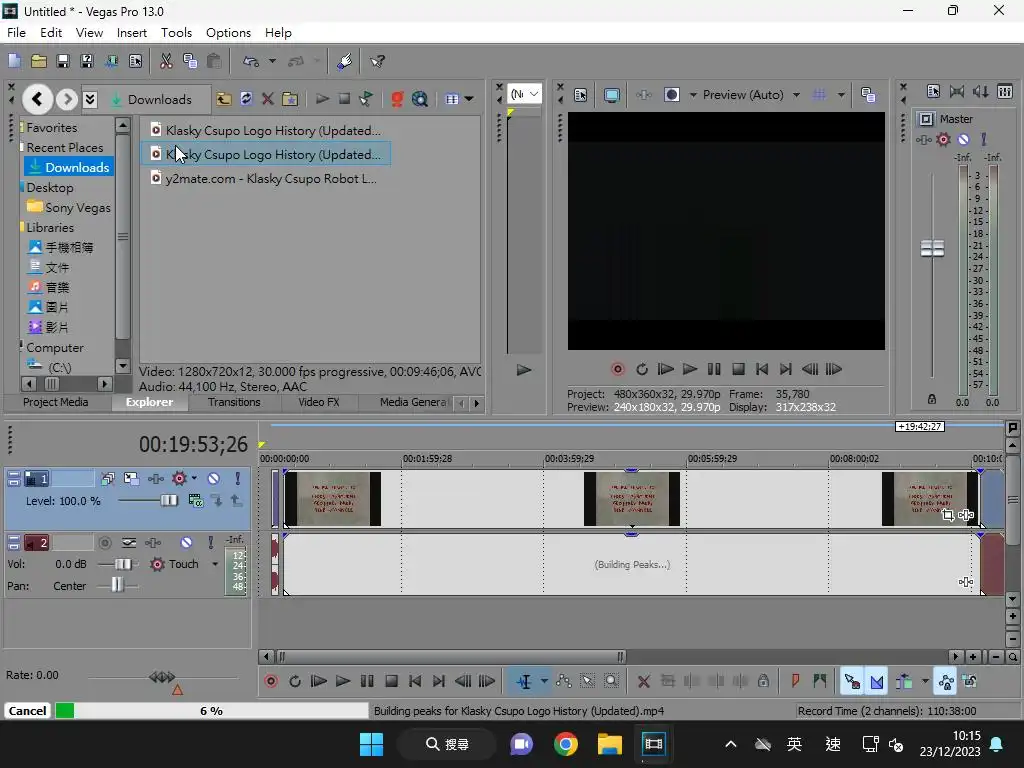Open Touch automation mode dropdown on track 2
Screen dimensions: 1024x768
[x=215, y=564]
